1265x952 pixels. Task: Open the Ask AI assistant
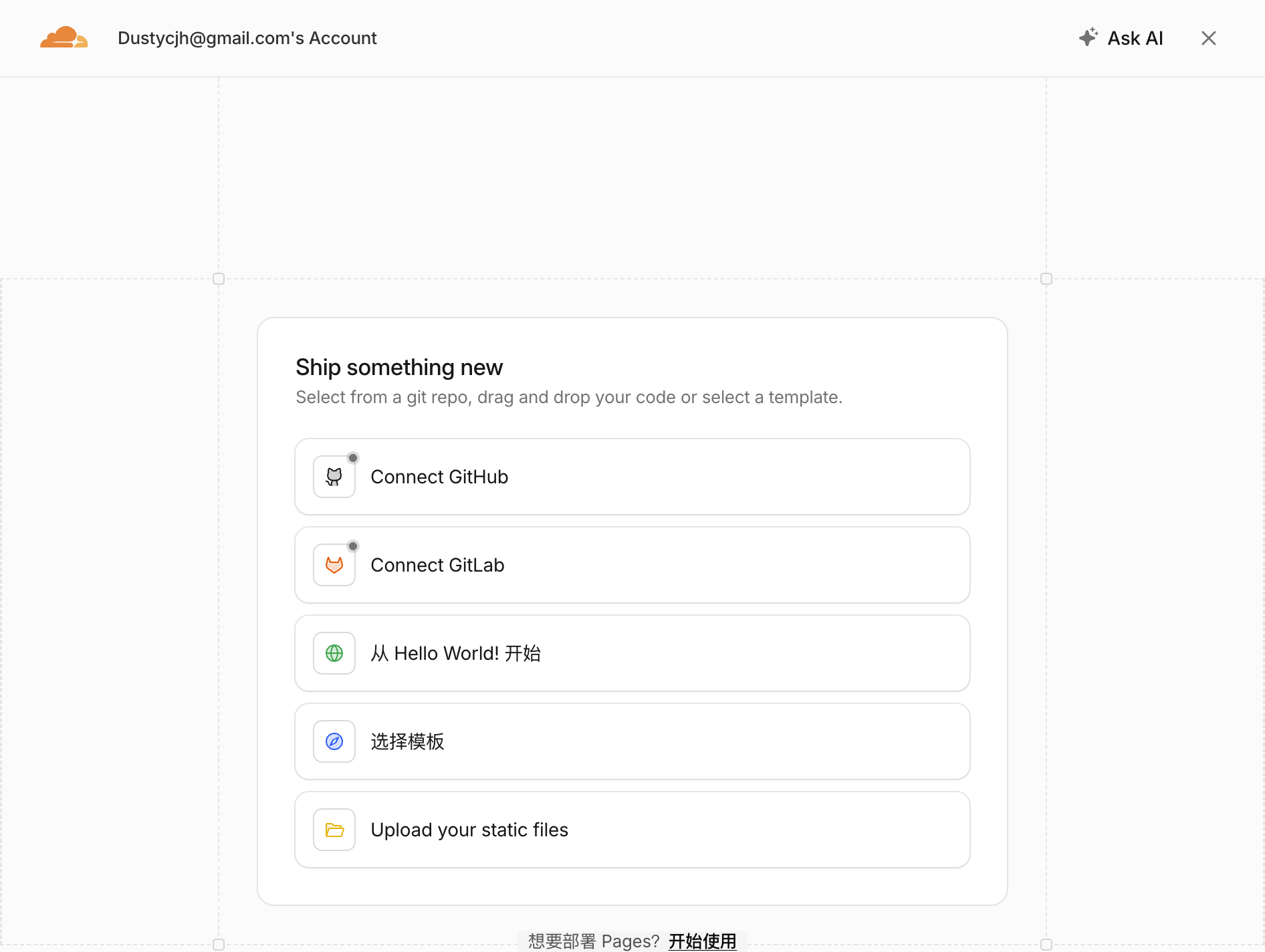click(1121, 38)
